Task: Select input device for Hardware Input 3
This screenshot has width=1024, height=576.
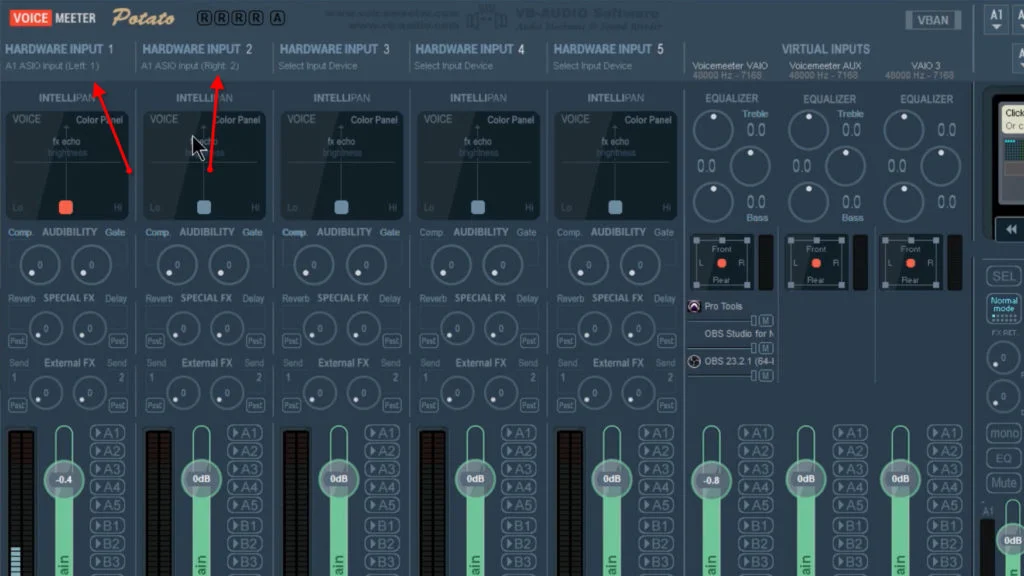Action: coord(317,66)
